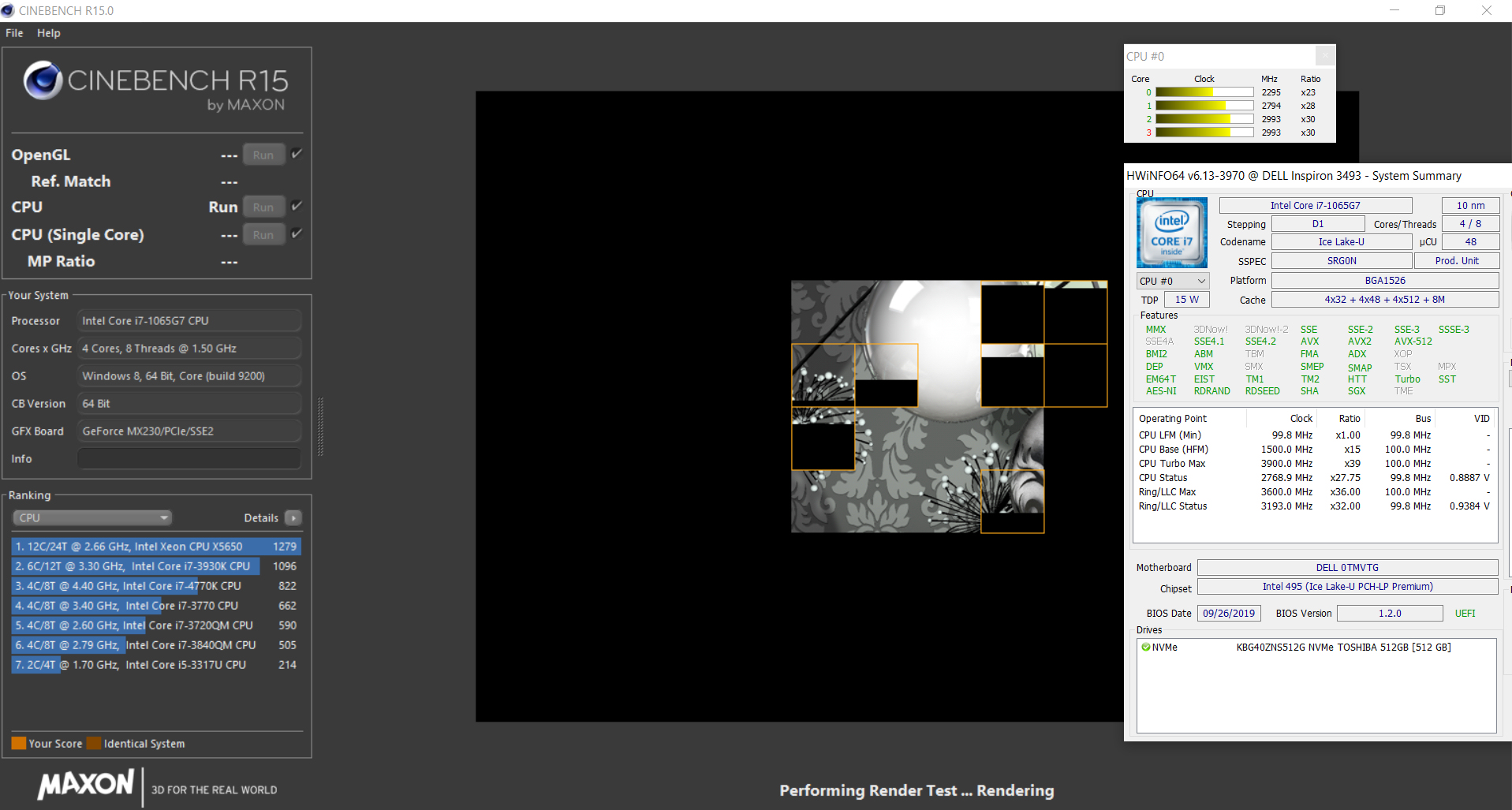The image size is (1512, 810).
Task: Click the UEFI label in HWiNFO64
Action: pyautogui.click(x=1465, y=614)
